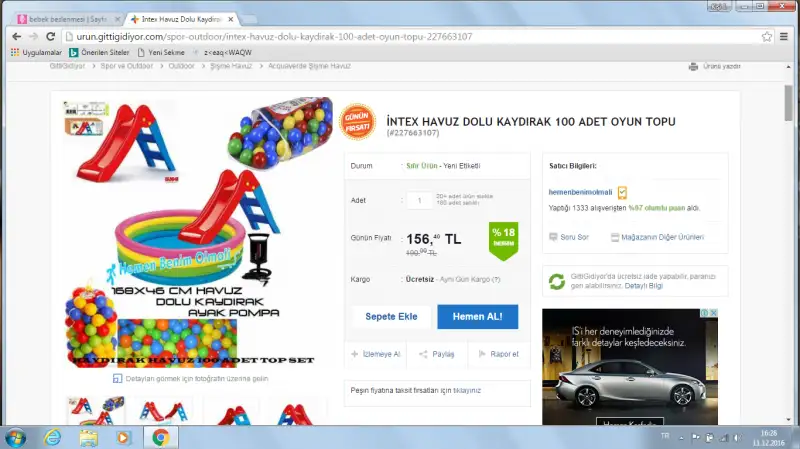
Task: Open Mağazanın Diğer Ürünleri link
Action: pos(657,237)
